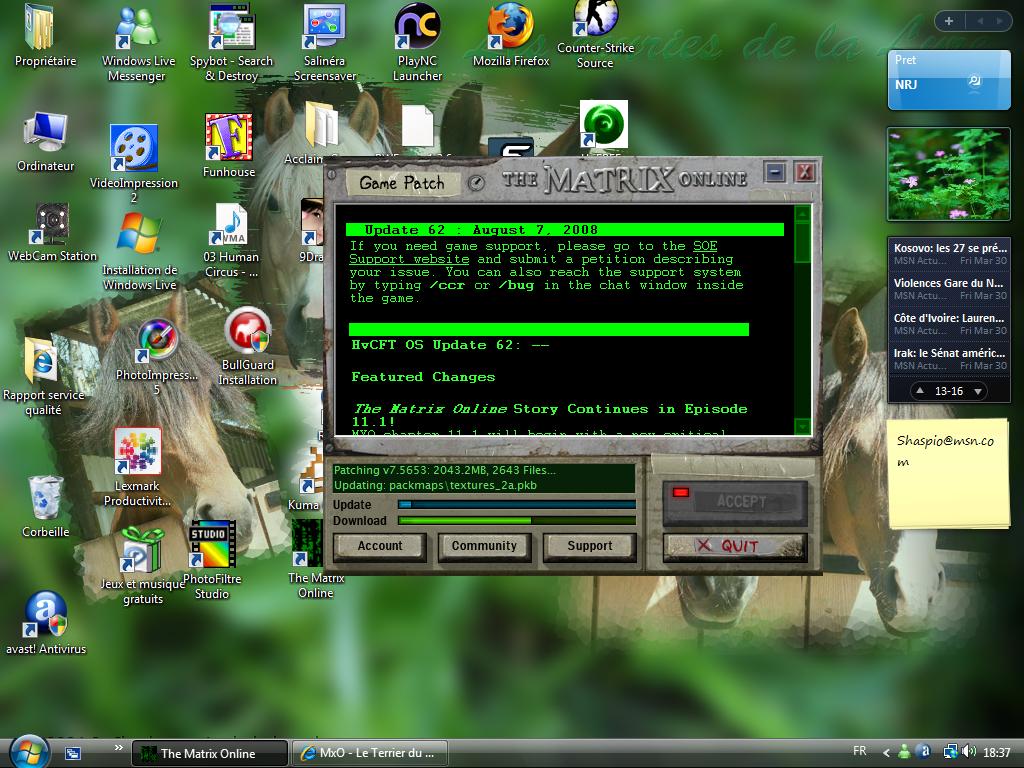The width and height of the screenshot is (1024, 768).
Task: Minimize the Matrix Online patcher window
Action: [775, 172]
